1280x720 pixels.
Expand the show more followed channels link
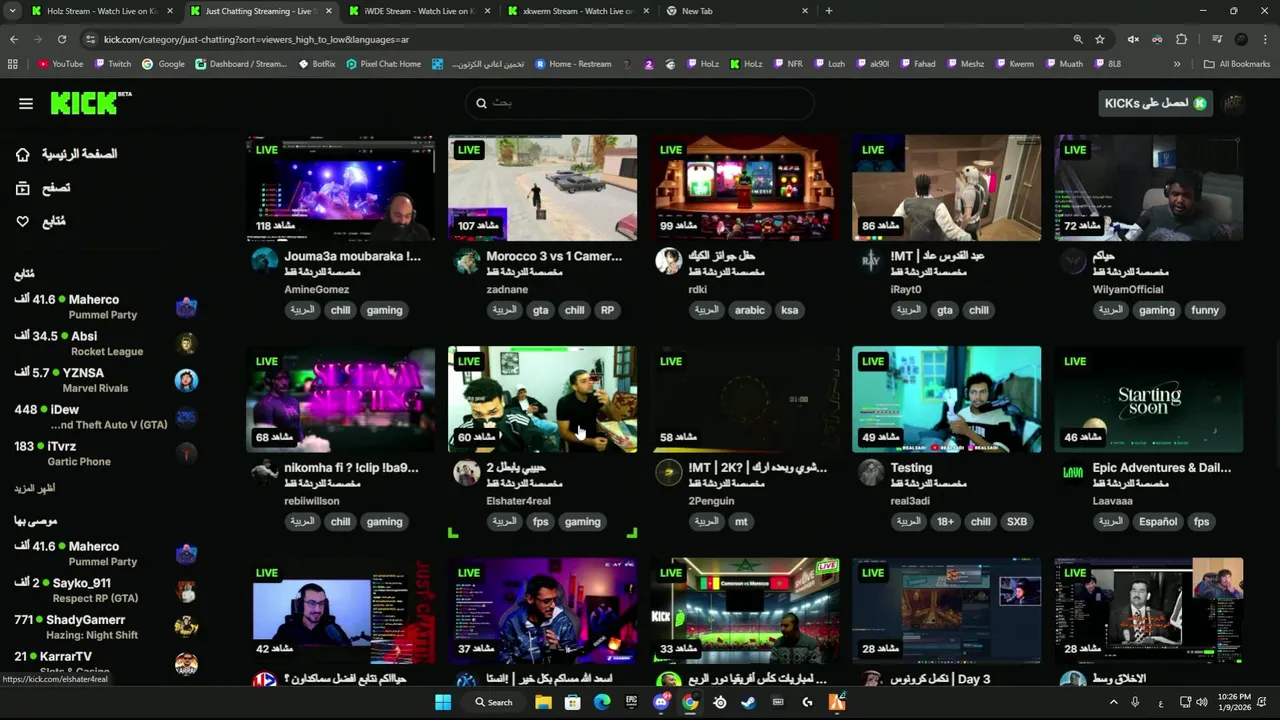click(35, 488)
